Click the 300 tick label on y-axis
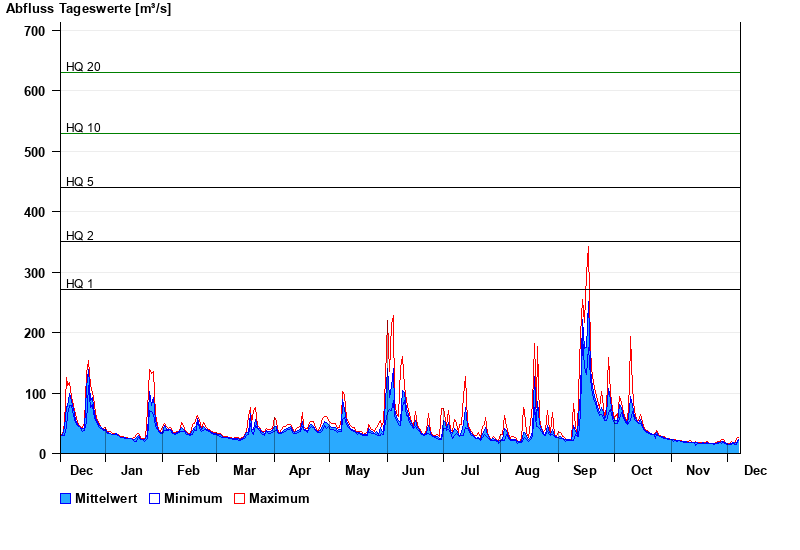This screenshot has width=800, height=550. pyautogui.click(x=35, y=273)
